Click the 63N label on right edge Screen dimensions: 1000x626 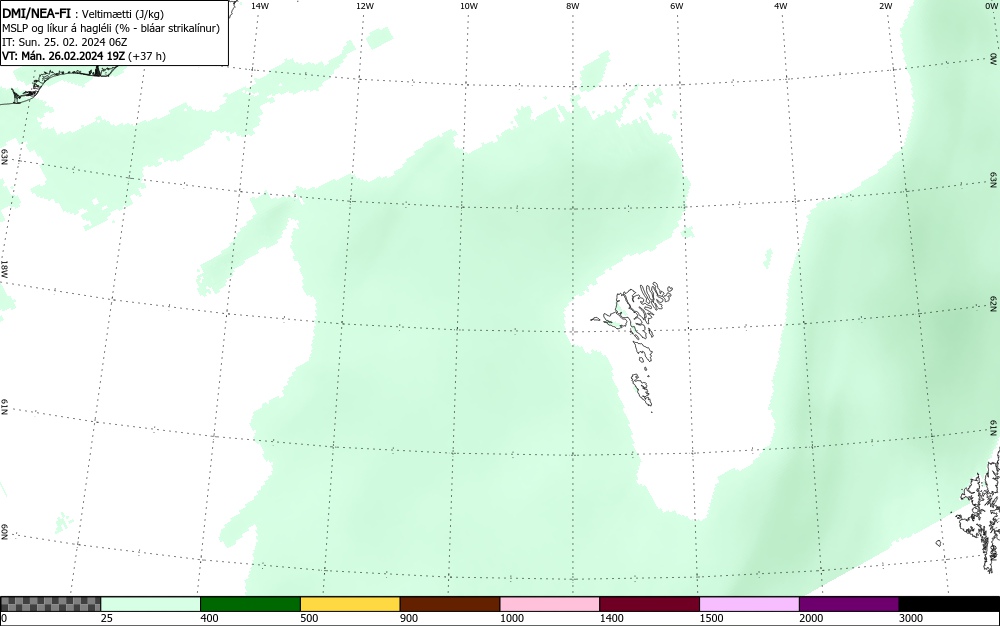point(994,180)
